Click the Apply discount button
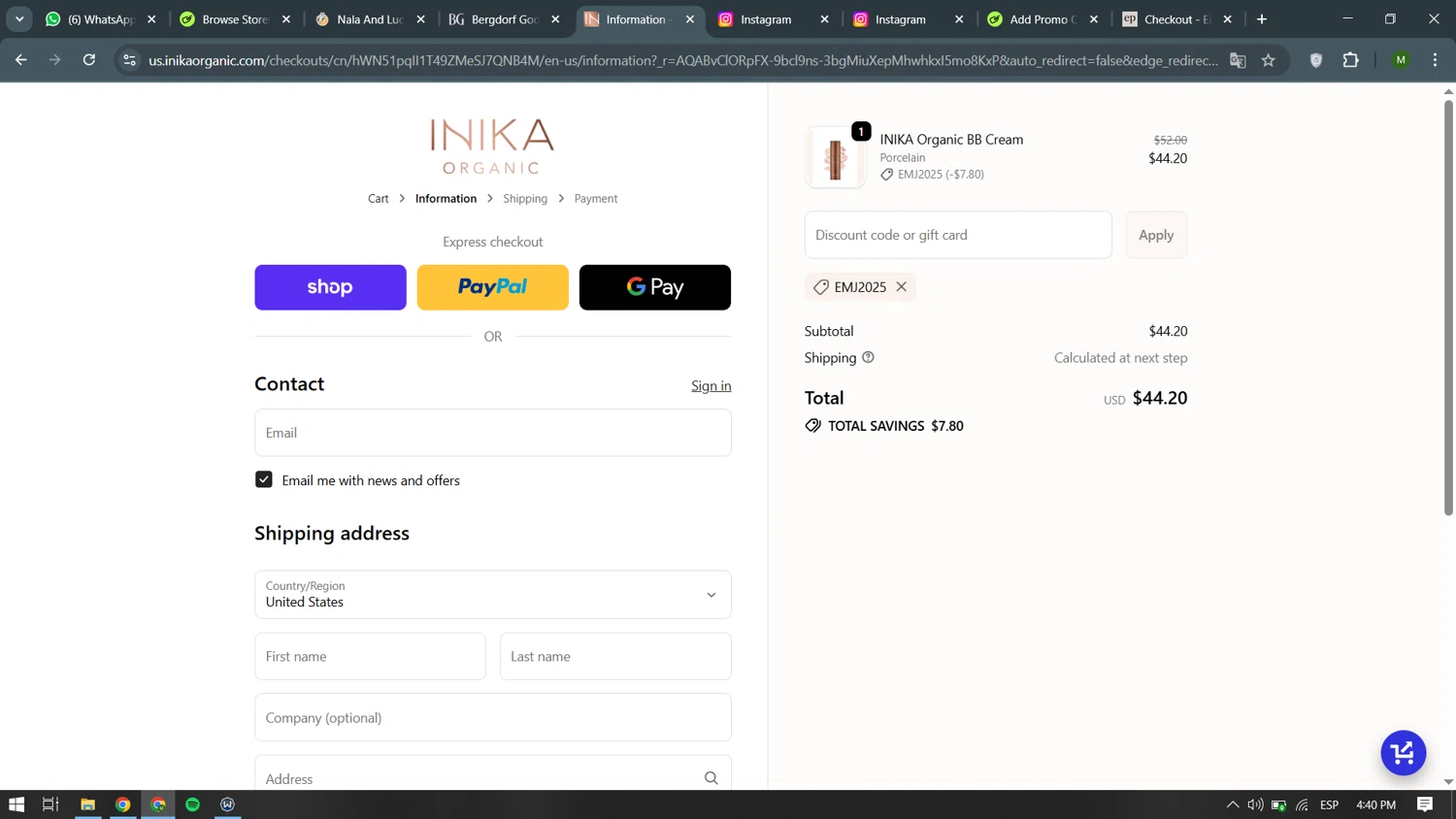 click(1156, 235)
